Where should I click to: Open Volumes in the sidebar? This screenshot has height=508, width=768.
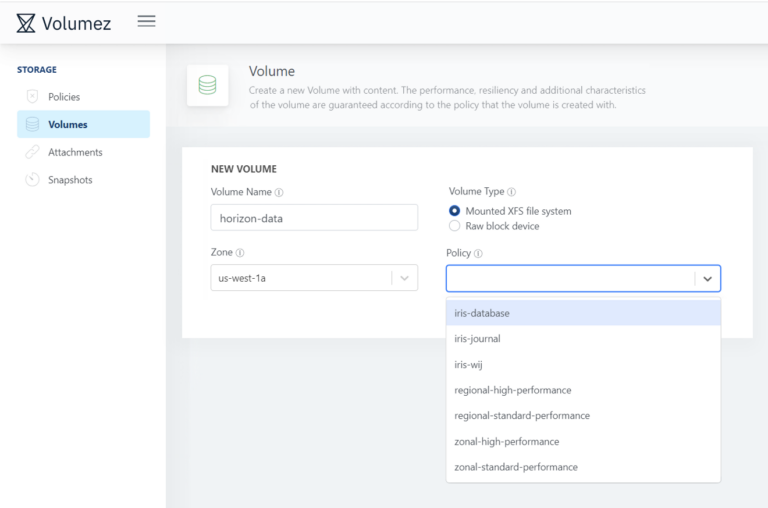click(x=68, y=125)
